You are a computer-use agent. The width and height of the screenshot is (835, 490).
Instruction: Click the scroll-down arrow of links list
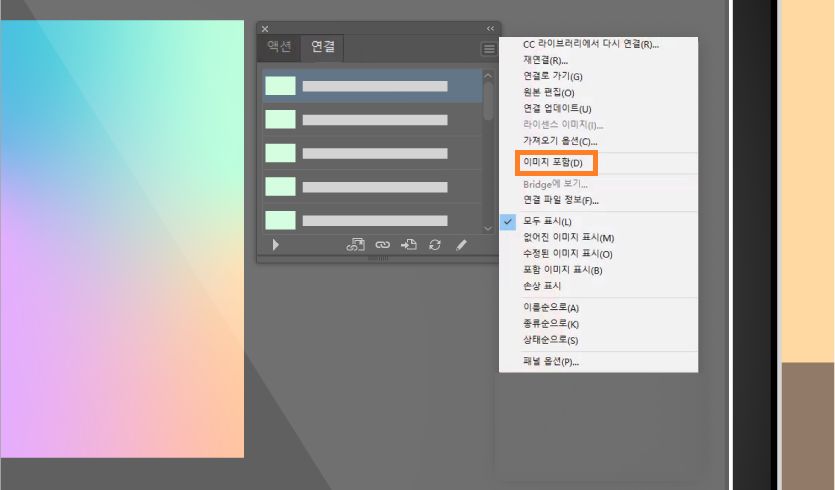tap(488, 228)
